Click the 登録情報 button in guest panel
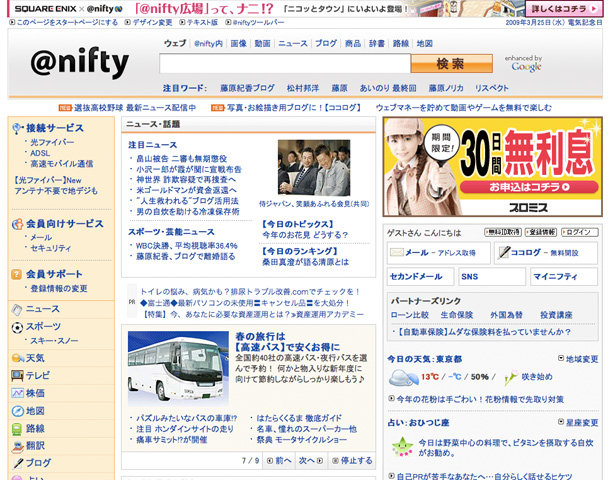The height and width of the screenshot is (480, 611). (x=541, y=233)
